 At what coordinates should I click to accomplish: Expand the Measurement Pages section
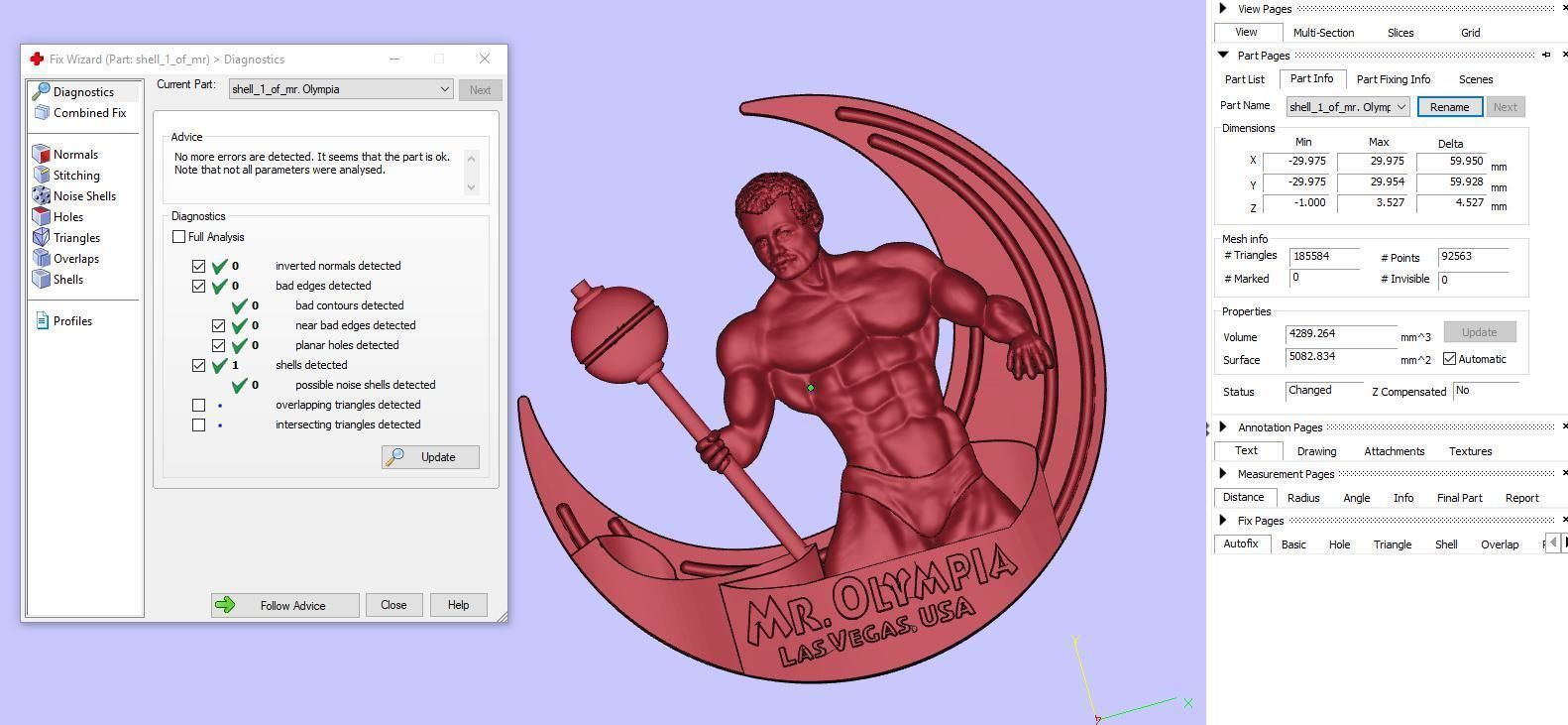(1223, 473)
